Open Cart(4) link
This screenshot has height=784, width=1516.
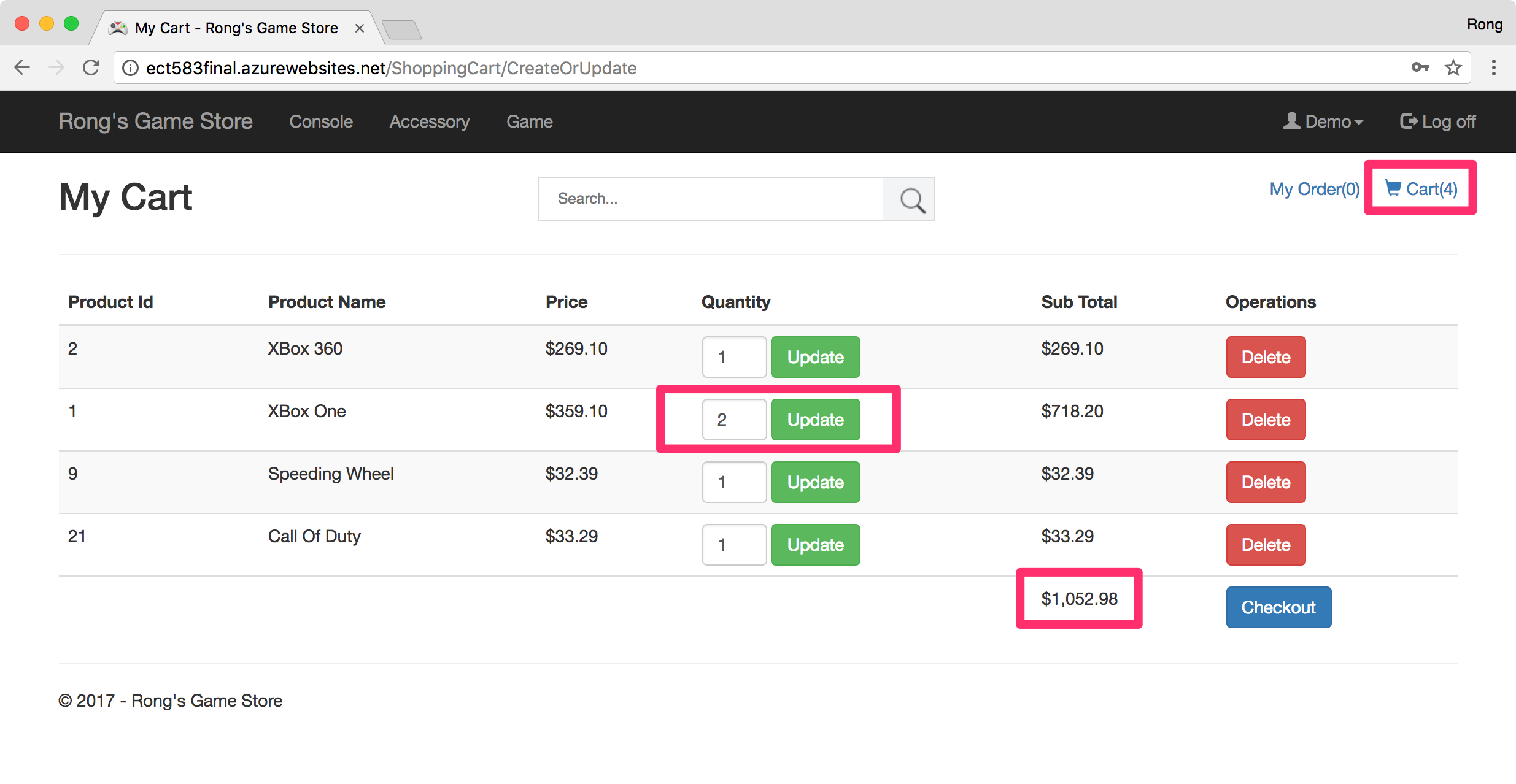pyautogui.click(x=1421, y=189)
